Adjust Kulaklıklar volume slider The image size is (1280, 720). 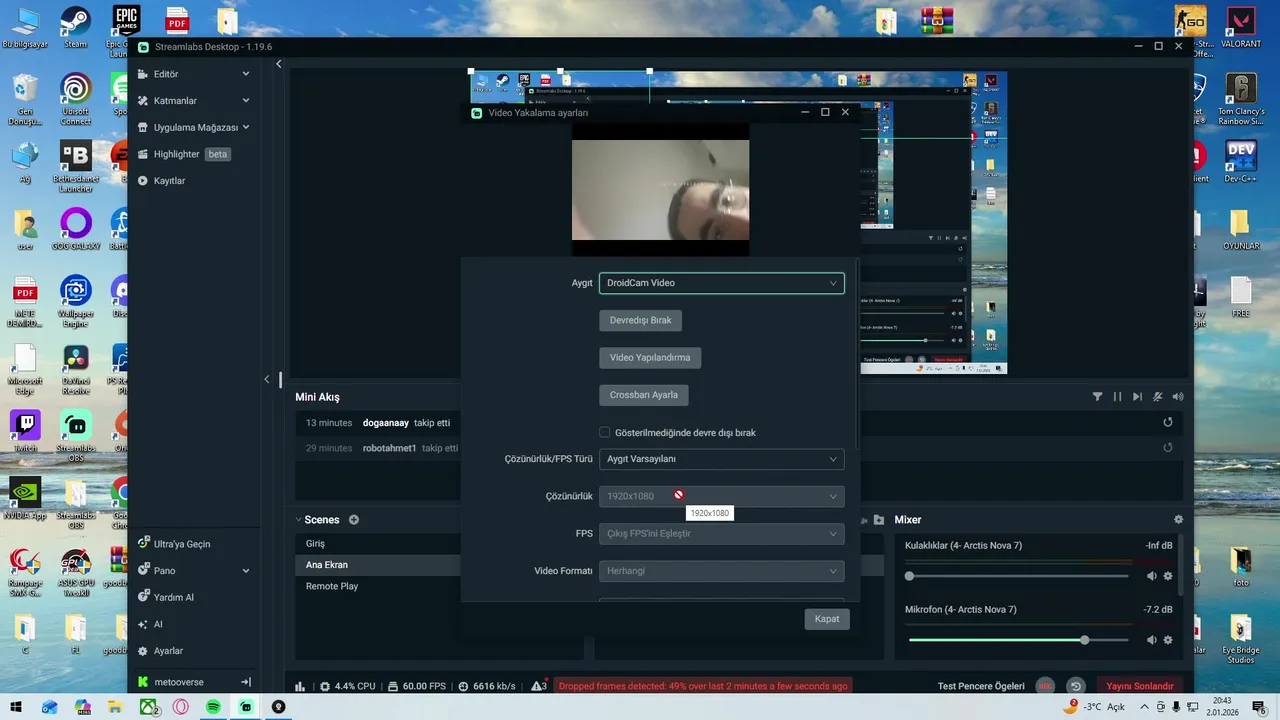point(1018,576)
